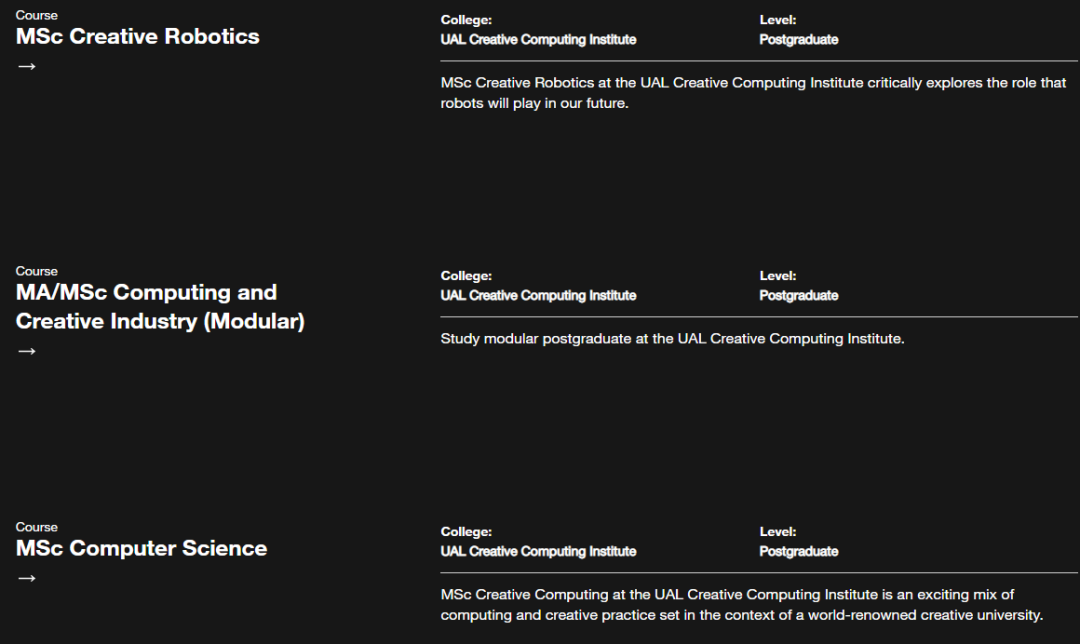Click the 'Study modular postgraduate' description text
The image size is (1080, 644).
(672, 339)
